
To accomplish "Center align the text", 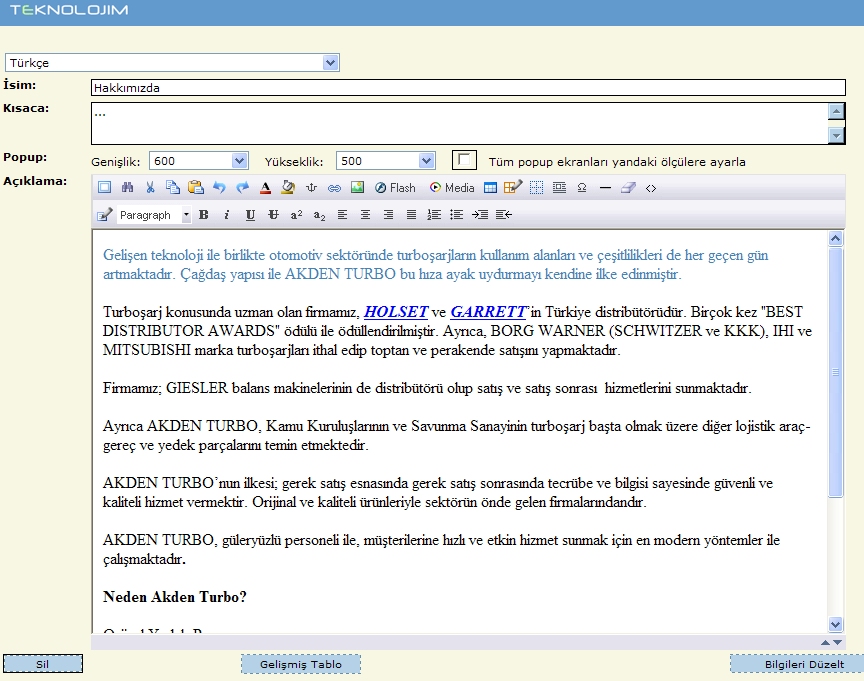I will (x=365, y=215).
